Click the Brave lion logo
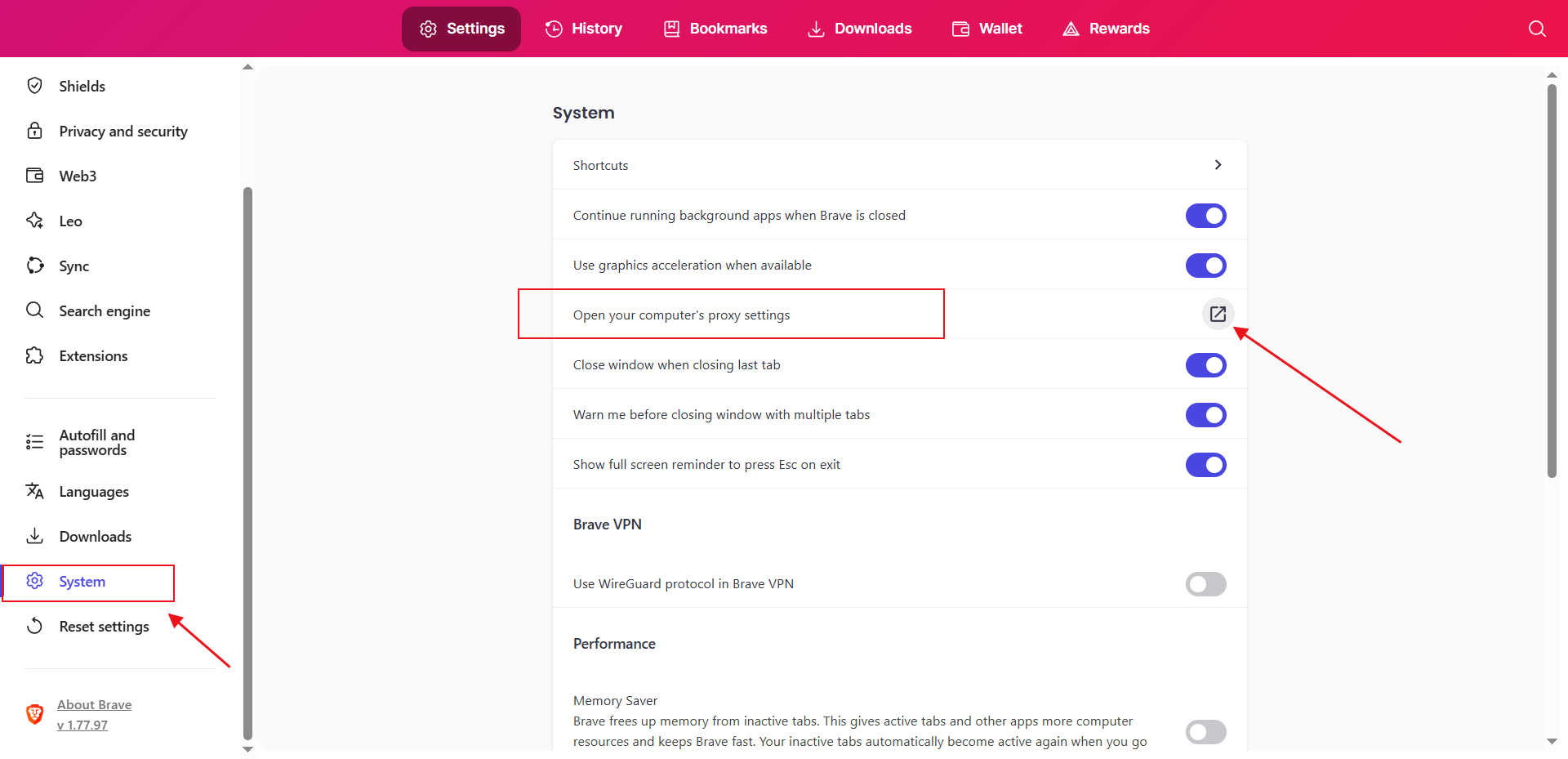The width and height of the screenshot is (1568, 759). [x=34, y=714]
